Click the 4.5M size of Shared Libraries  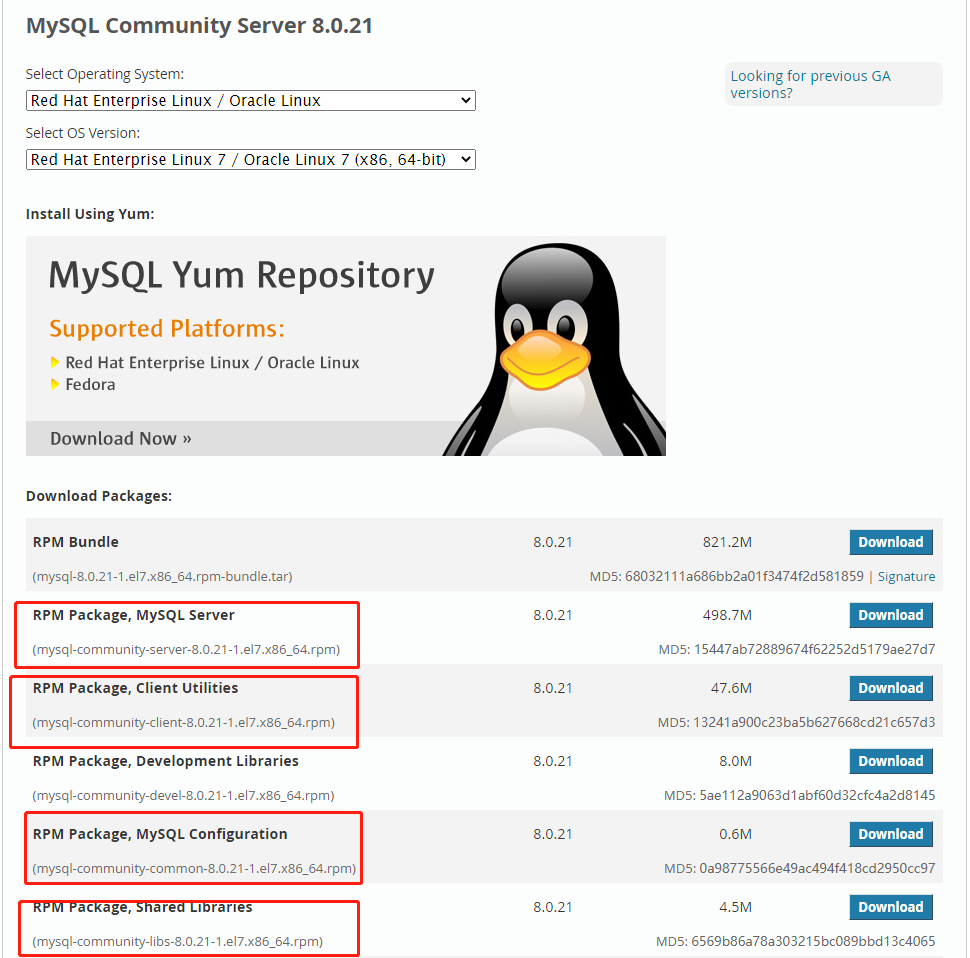point(736,907)
